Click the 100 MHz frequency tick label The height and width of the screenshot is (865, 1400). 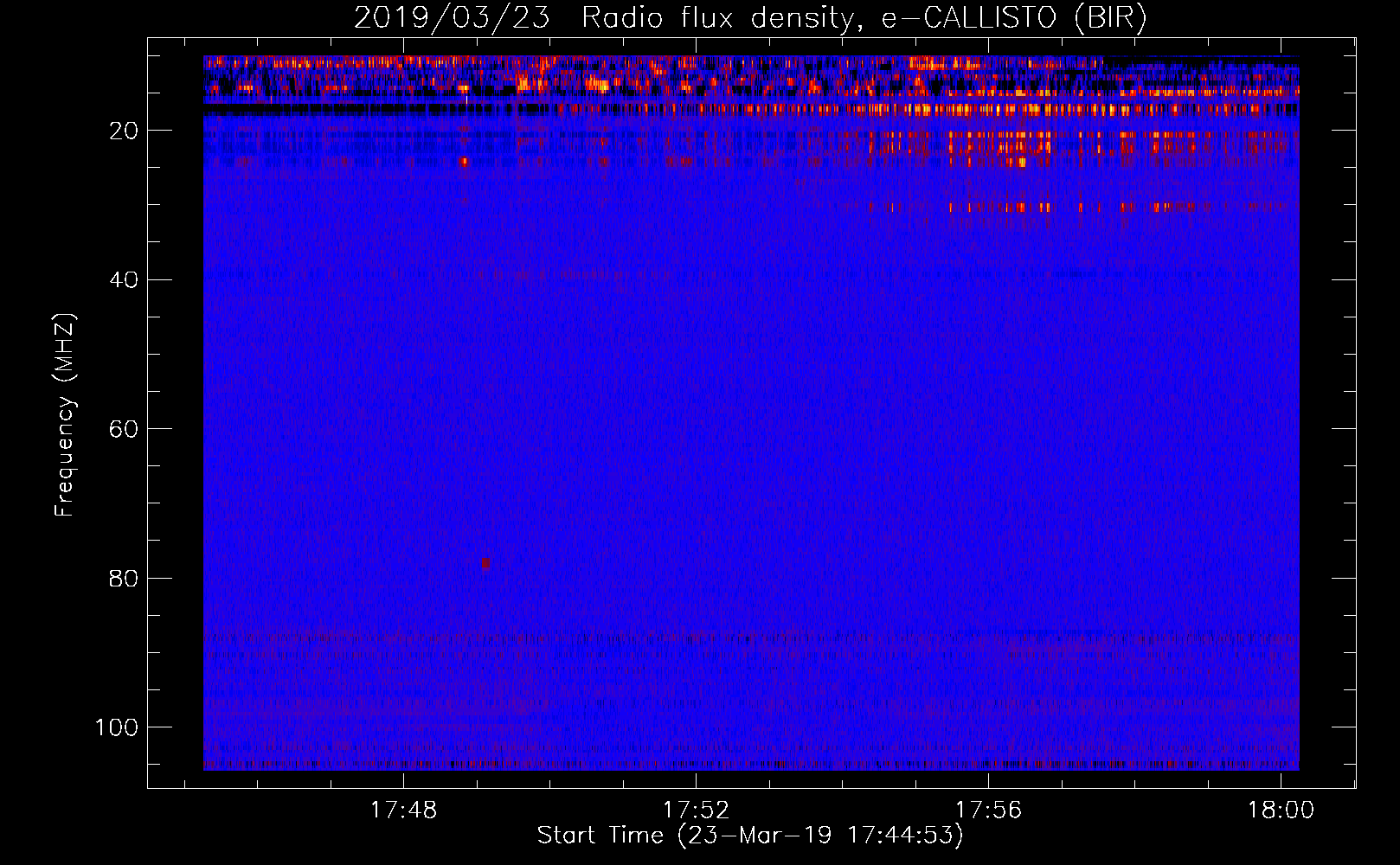tap(117, 727)
